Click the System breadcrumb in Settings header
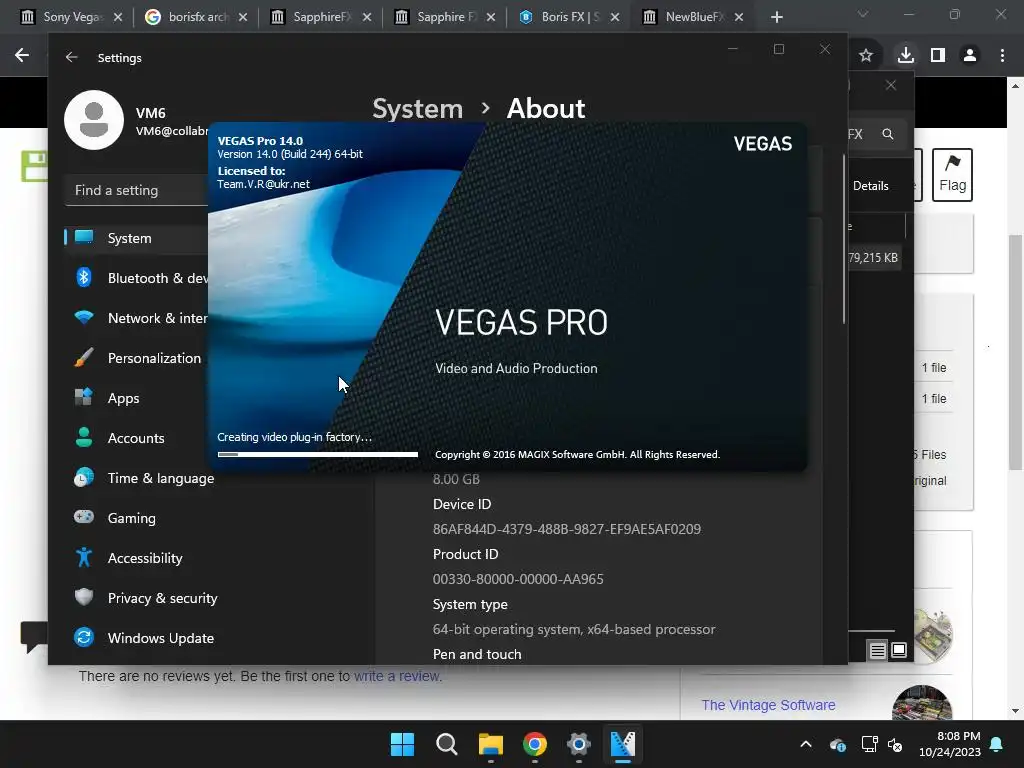The image size is (1024, 768). pyautogui.click(x=417, y=108)
